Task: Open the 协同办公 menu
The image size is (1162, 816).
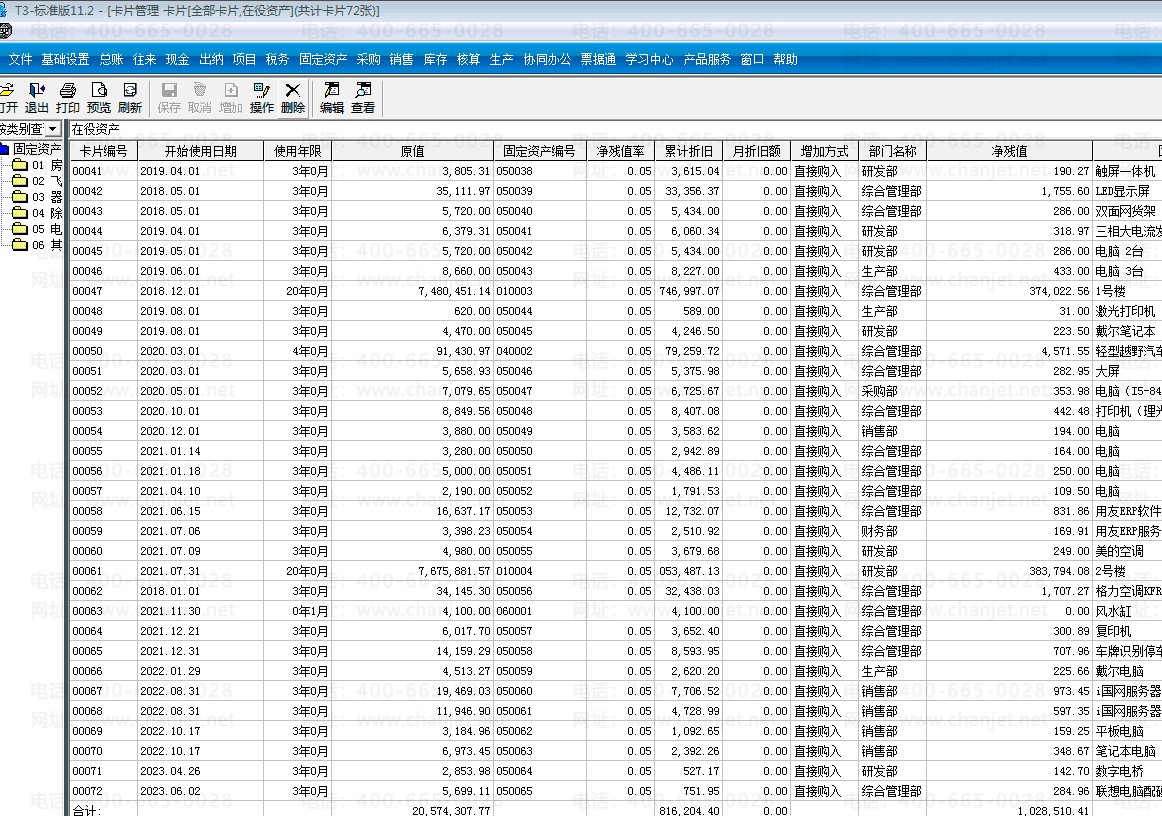Action: point(547,59)
